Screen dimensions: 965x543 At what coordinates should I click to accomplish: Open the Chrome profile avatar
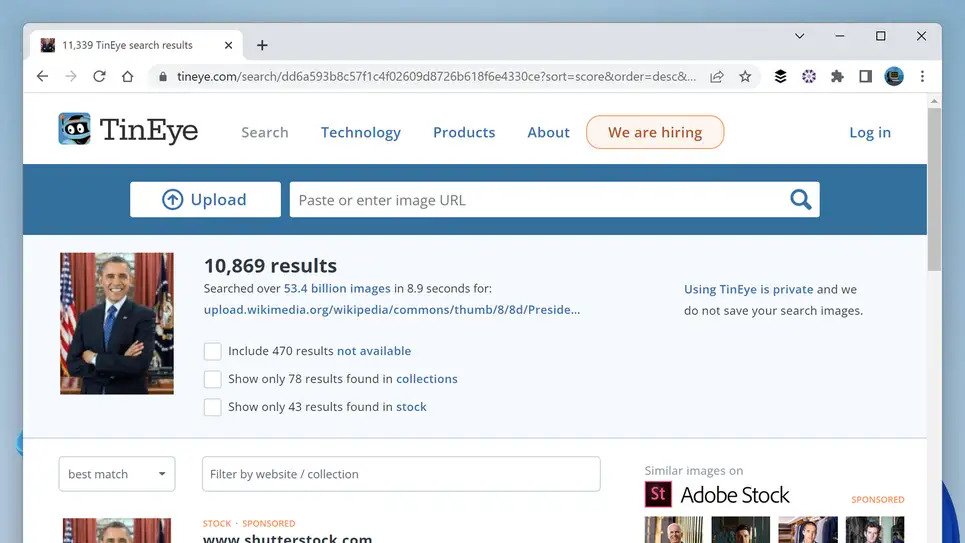(x=894, y=76)
